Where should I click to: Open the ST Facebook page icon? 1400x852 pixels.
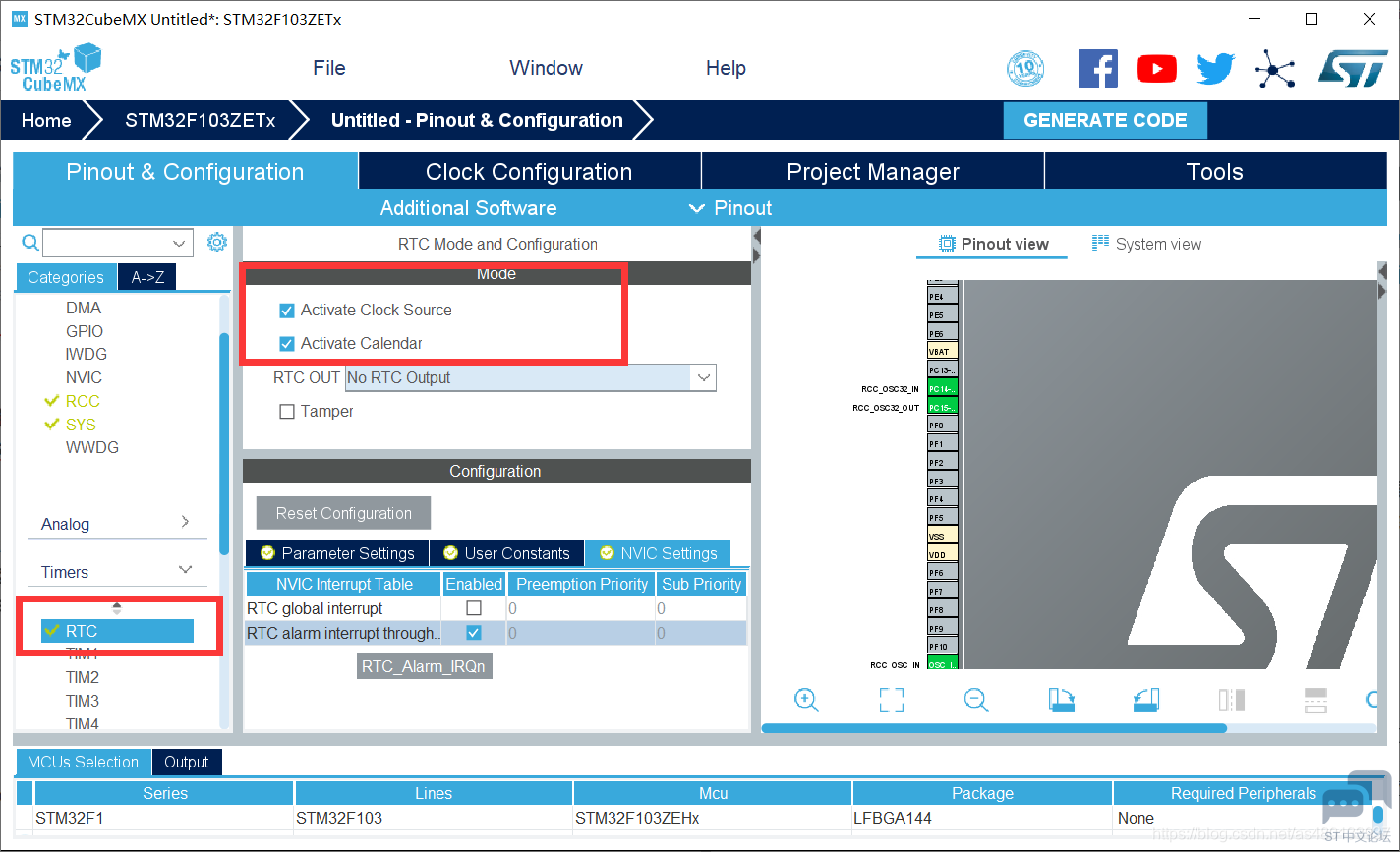pyautogui.click(x=1098, y=69)
